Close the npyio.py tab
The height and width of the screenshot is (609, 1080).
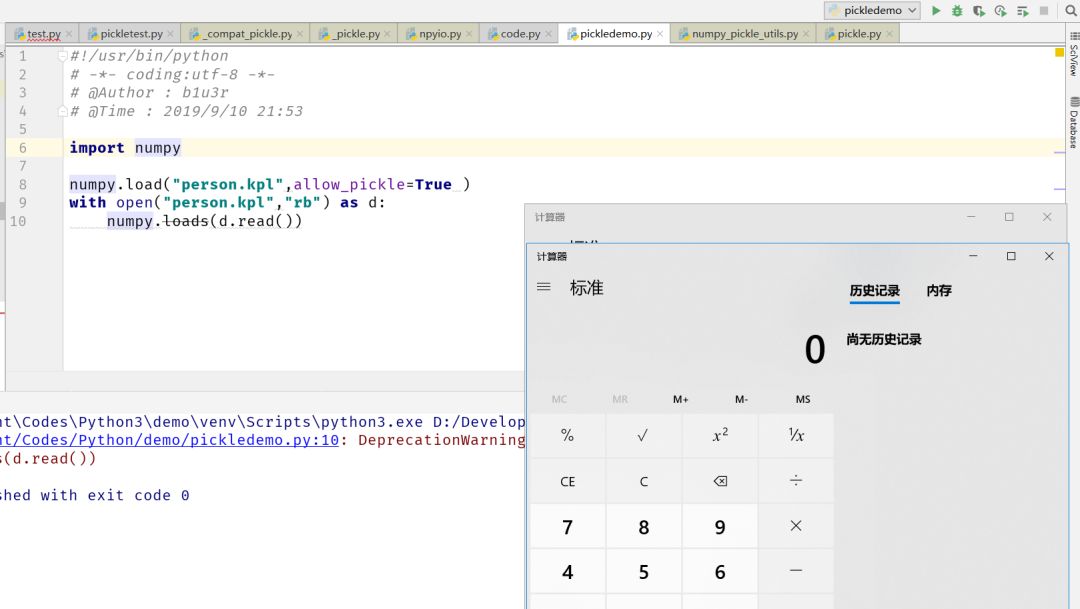pos(469,34)
